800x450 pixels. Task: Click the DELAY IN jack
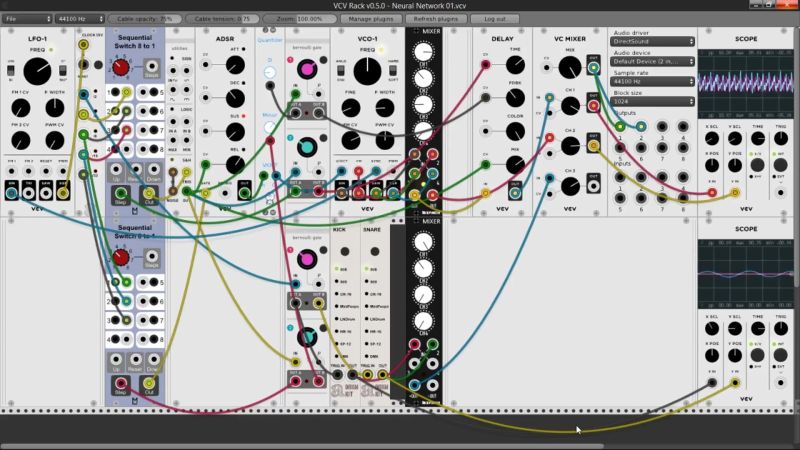[485, 193]
